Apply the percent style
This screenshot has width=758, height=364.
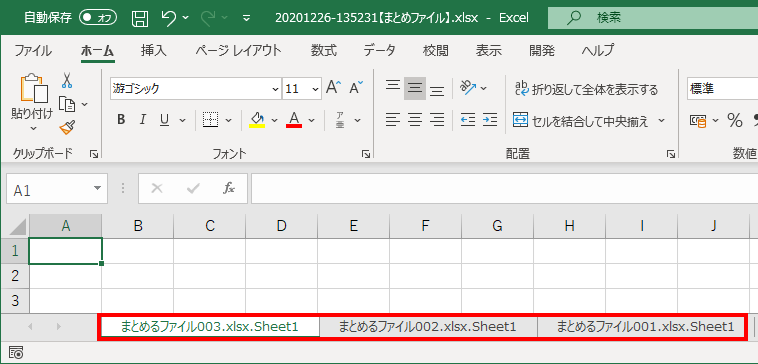click(x=735, y=120)
